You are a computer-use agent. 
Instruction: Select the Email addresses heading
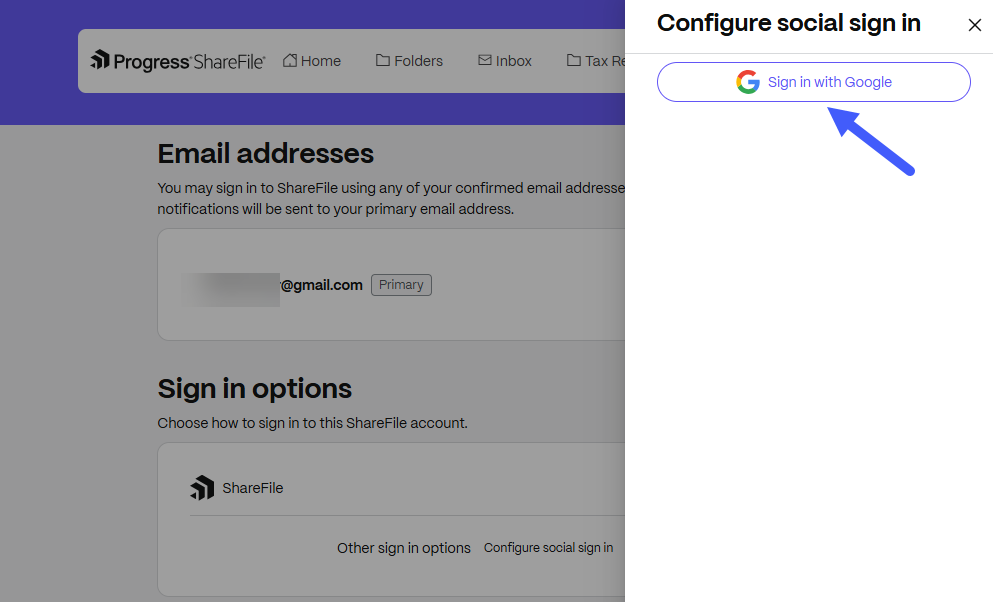tap(265, 153)
